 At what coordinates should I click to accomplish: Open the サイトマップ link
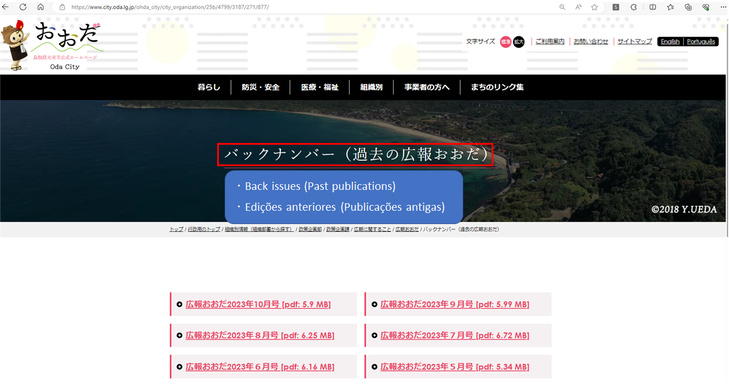point(635,41)
